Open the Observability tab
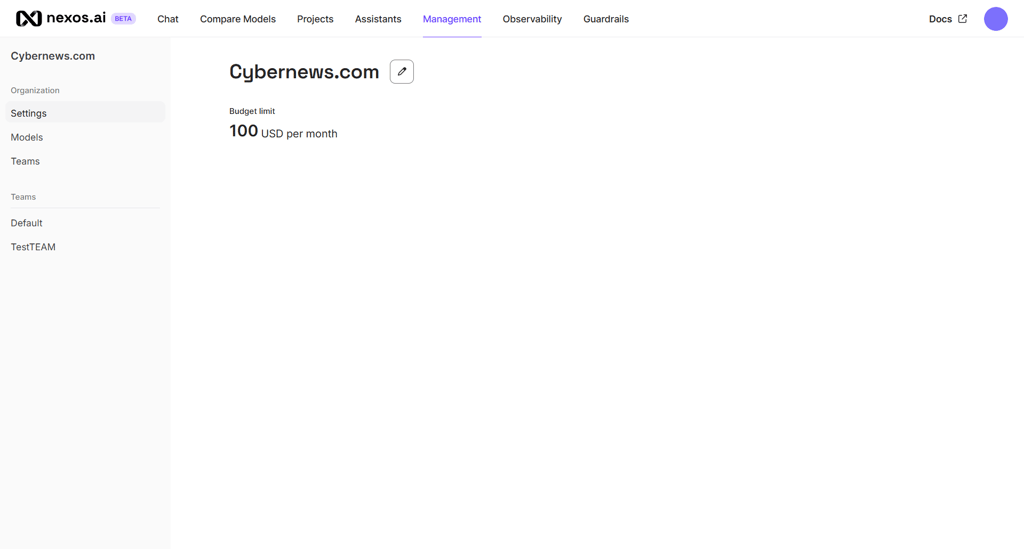This screenshot has height=549, width=1024. pyautogui.click(x=532, y=19)
